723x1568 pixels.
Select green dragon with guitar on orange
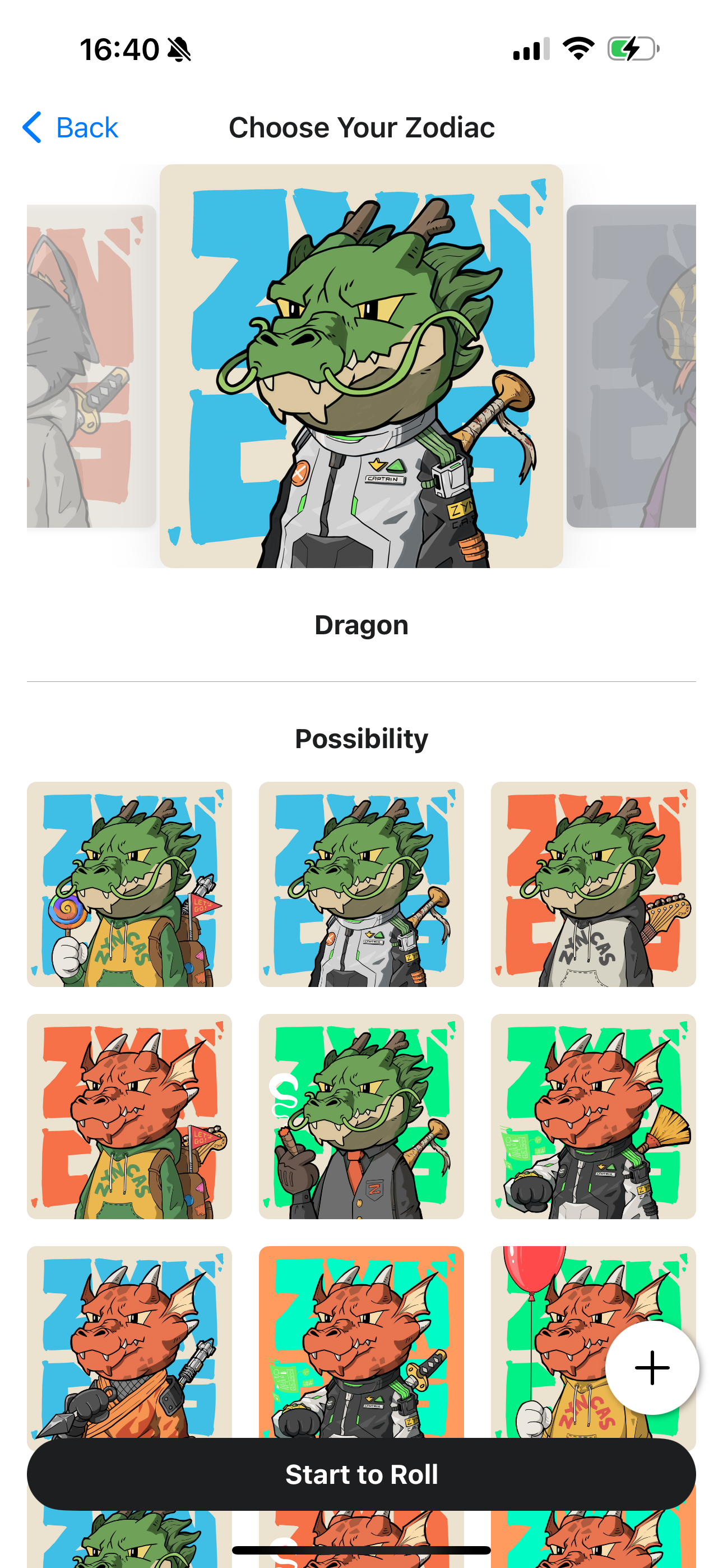pos(594,884)
